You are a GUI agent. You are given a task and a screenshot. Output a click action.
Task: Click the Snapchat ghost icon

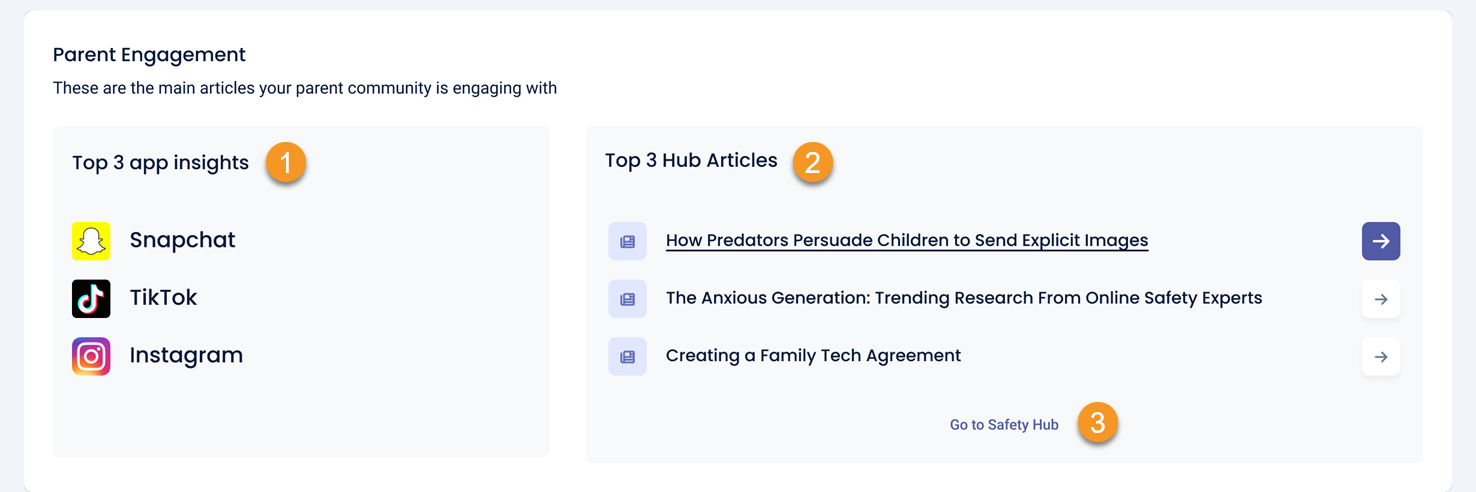tap(91, 241)
